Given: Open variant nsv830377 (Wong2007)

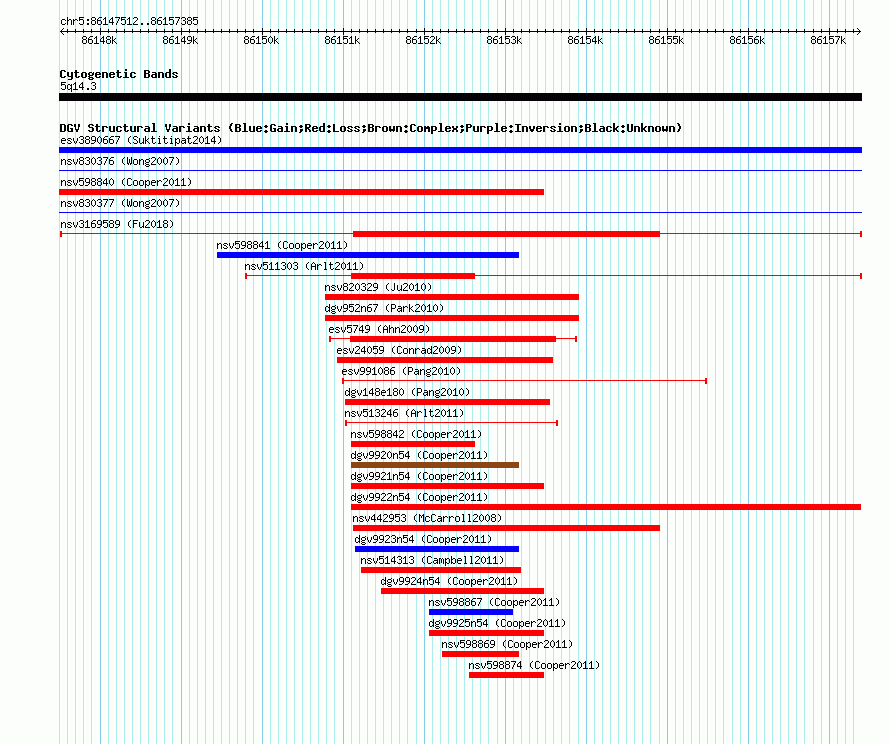Looking at the screenshot, I should (x=120, y=203).
